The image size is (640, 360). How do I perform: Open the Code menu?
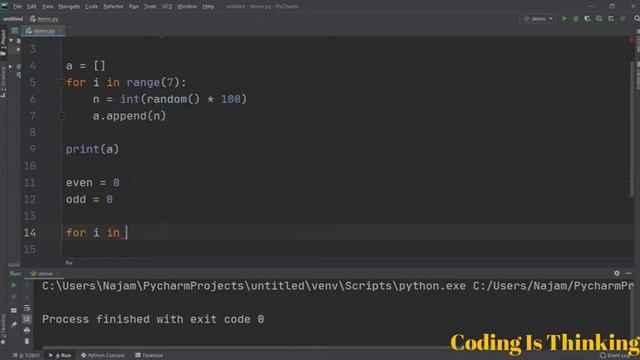coord(91,7)
